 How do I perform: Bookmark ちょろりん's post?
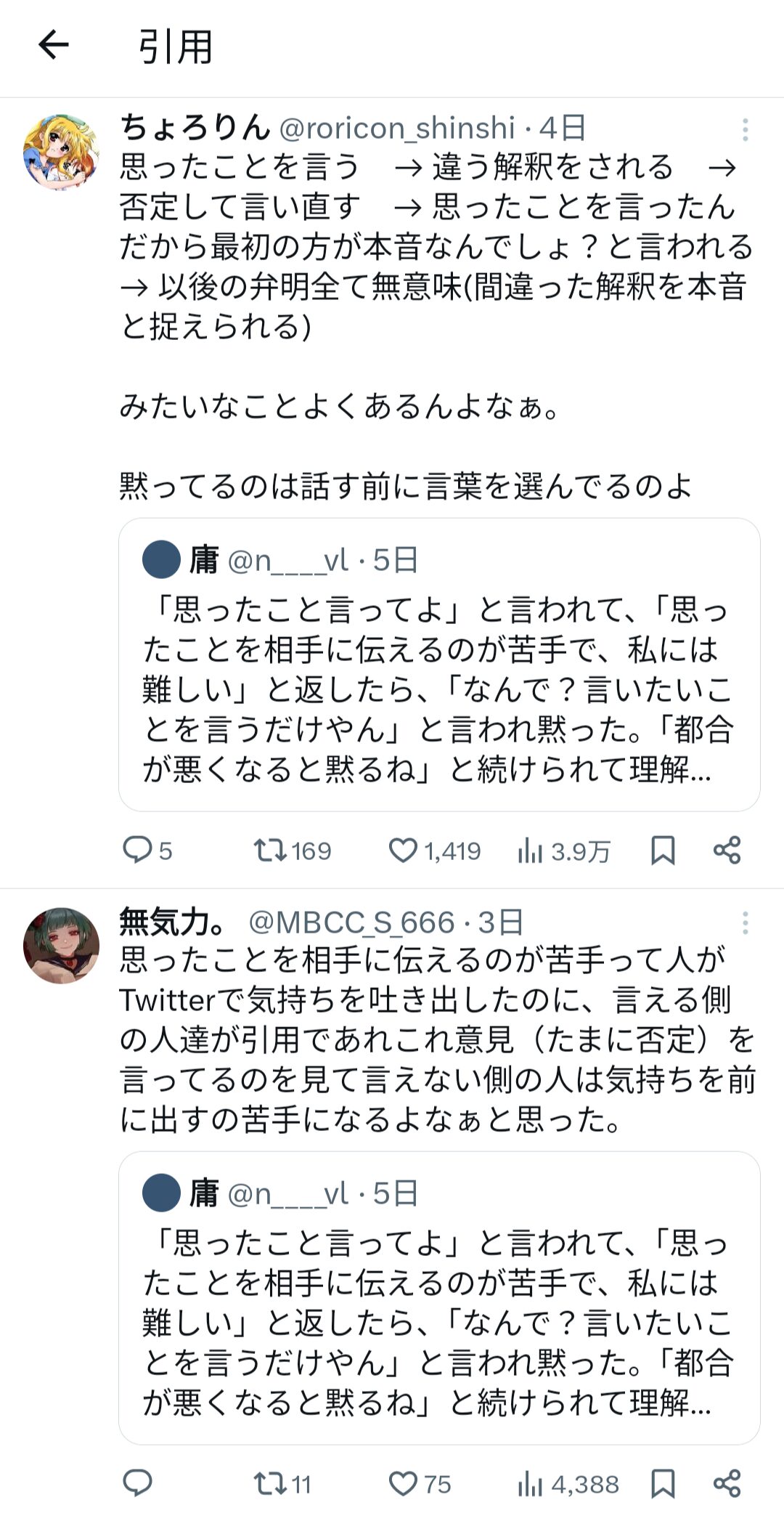tap(662, 850)
